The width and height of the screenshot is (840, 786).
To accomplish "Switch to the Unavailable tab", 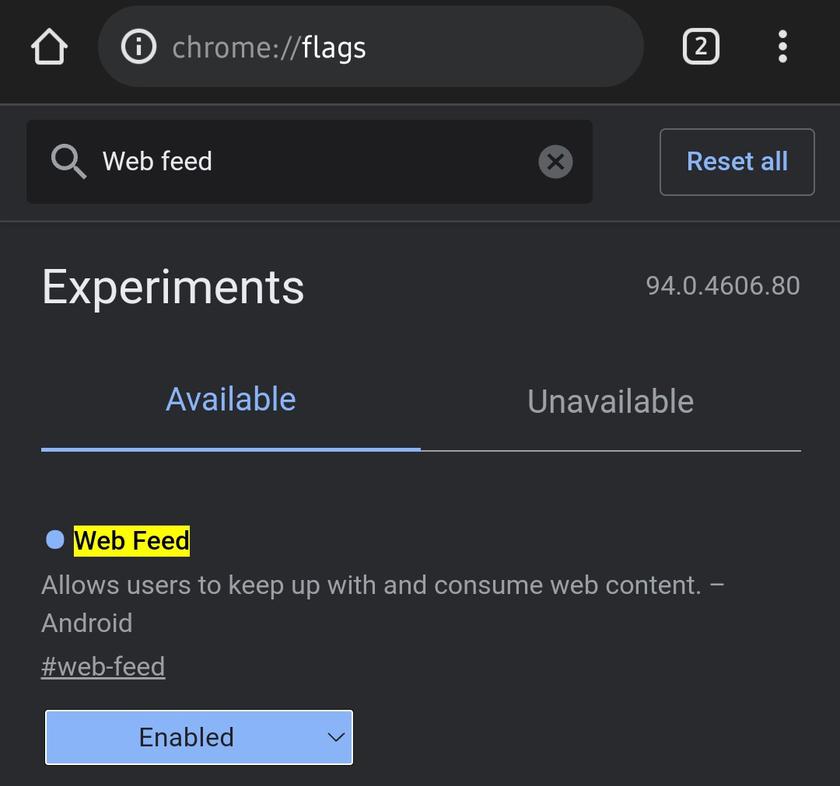I will pos(610,402).
